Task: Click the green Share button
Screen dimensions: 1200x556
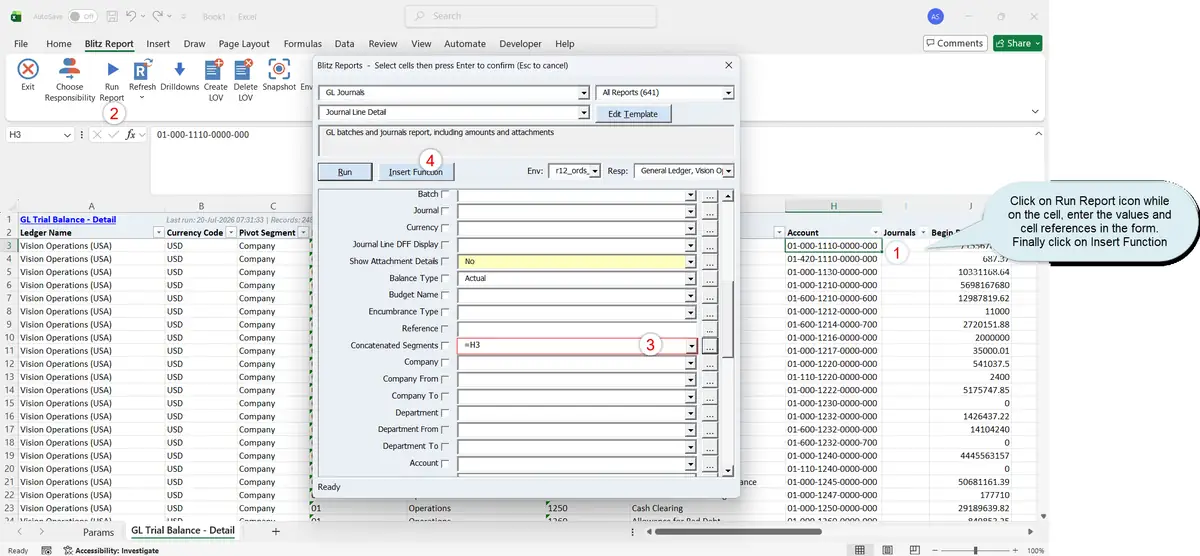Action: point(1018,43)
